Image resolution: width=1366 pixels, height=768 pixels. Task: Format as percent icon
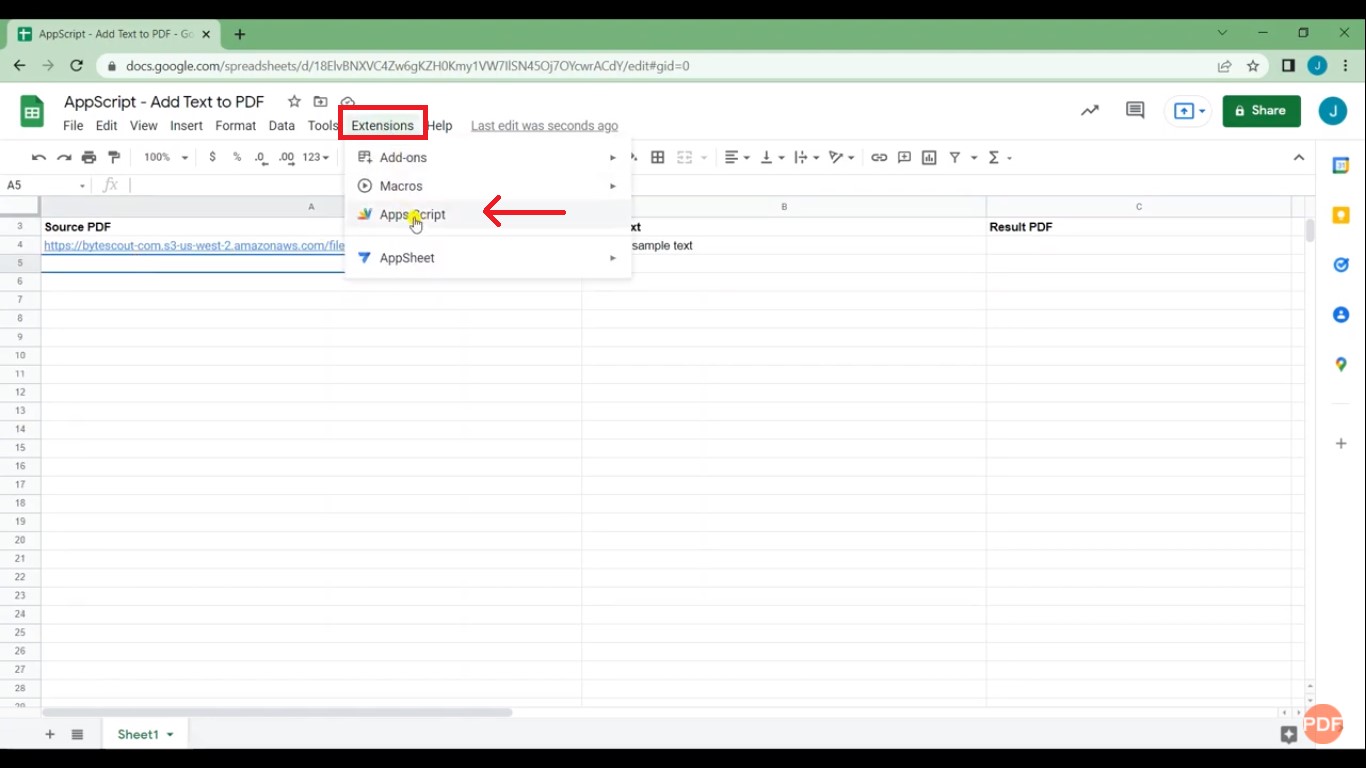tap(237, 157)
